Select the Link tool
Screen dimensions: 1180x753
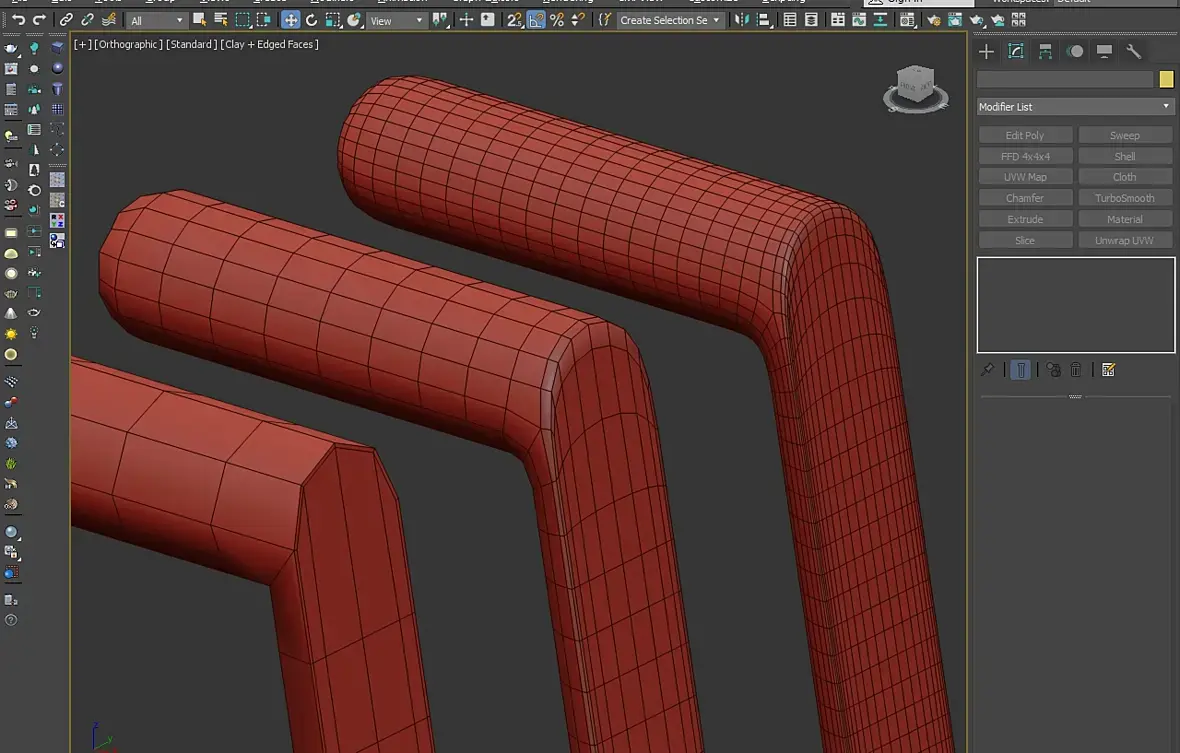[x=66, y=20]
